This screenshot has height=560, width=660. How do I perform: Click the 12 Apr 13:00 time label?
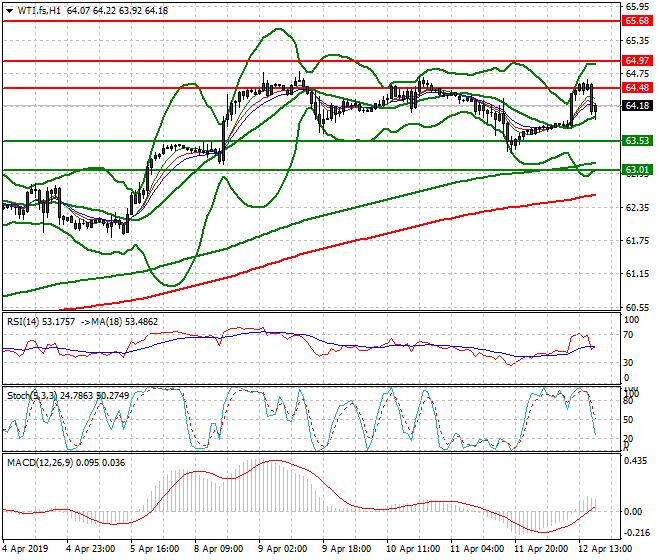(606, 550)
